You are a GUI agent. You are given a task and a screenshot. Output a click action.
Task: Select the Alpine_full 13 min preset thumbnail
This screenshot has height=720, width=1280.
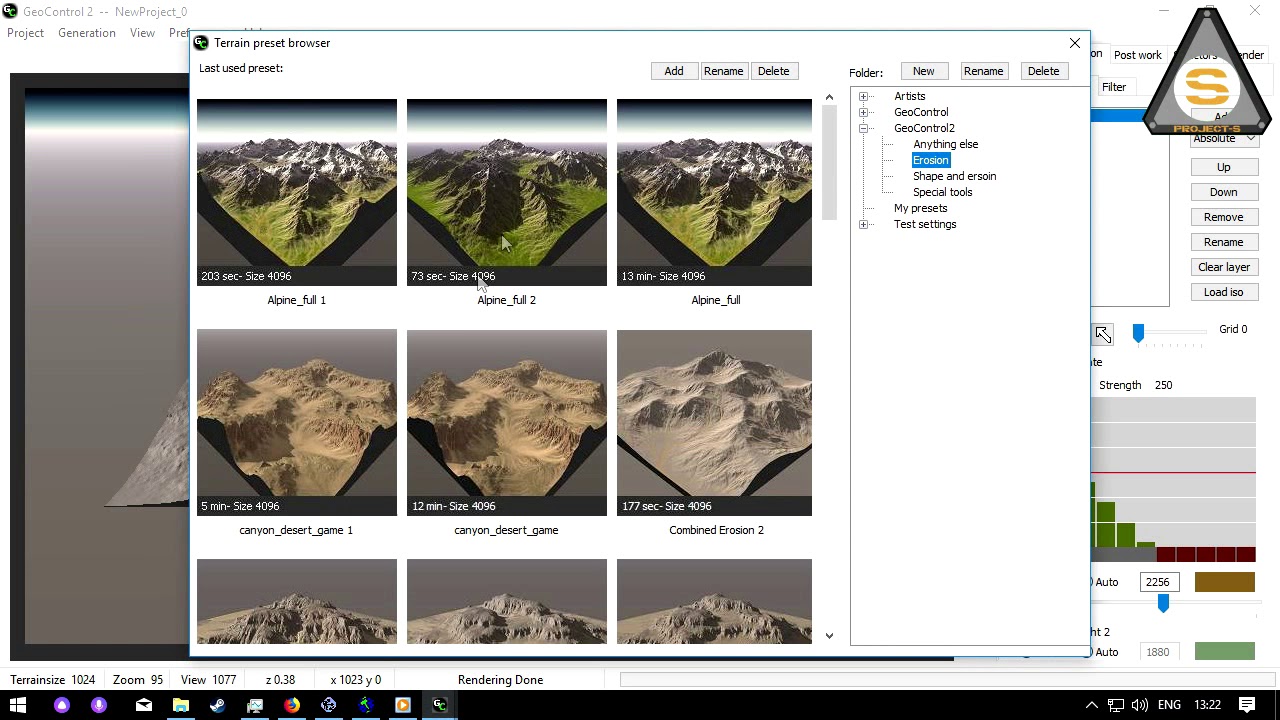point(714,192)
